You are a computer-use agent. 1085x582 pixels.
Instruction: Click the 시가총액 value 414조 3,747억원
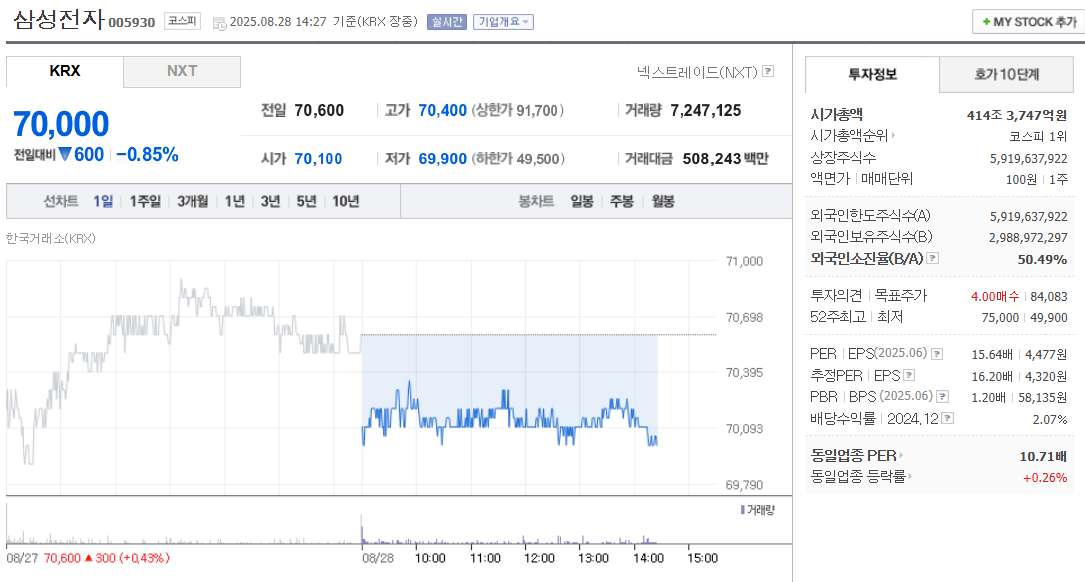pyautogui.click(x=1017, y=115)
